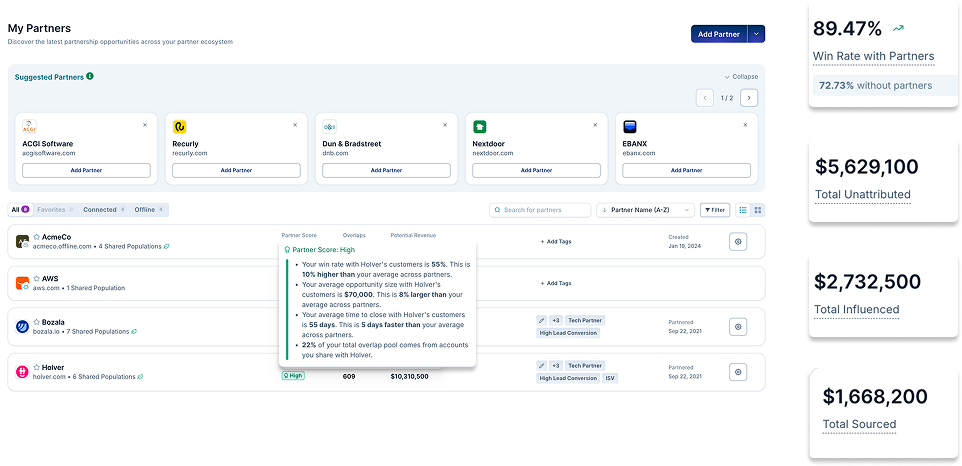Go to previous suggested partners page
Viewport: 962px width, 466px height.
coord(704,97)
